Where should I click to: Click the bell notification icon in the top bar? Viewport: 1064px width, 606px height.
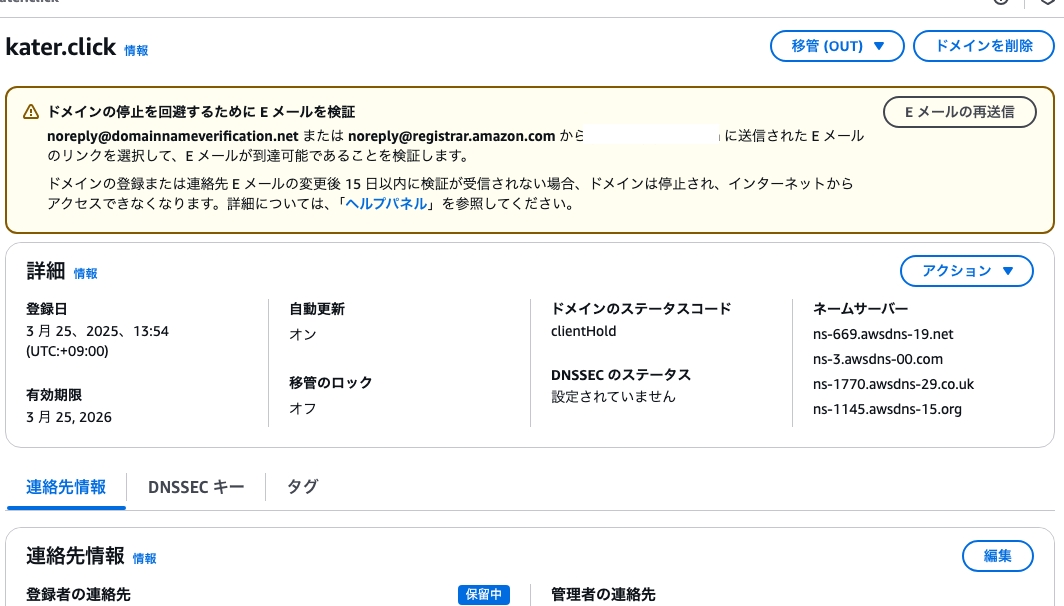1046,4
